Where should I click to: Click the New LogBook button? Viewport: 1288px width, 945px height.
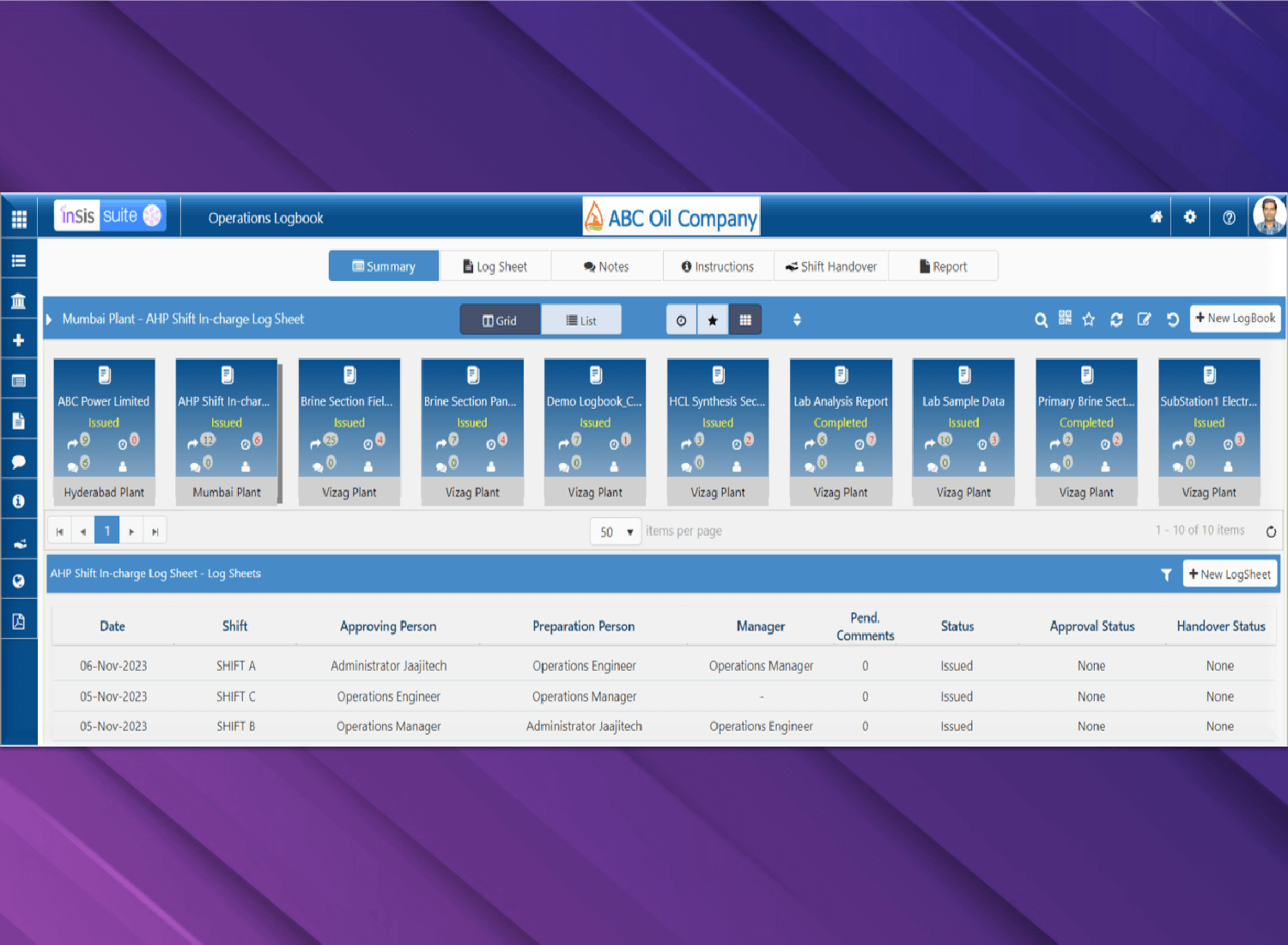[x=1235, y=318]
